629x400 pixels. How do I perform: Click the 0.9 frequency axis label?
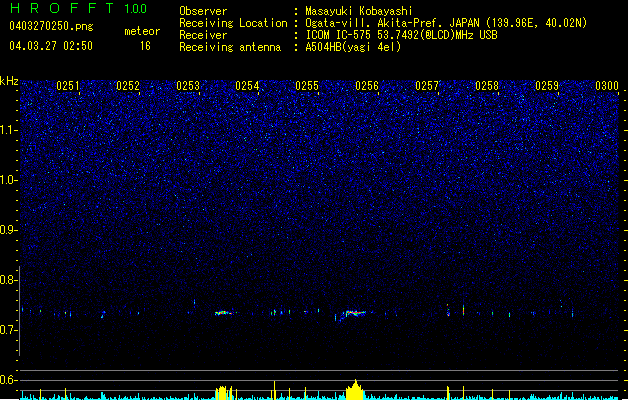pos(8,230)
